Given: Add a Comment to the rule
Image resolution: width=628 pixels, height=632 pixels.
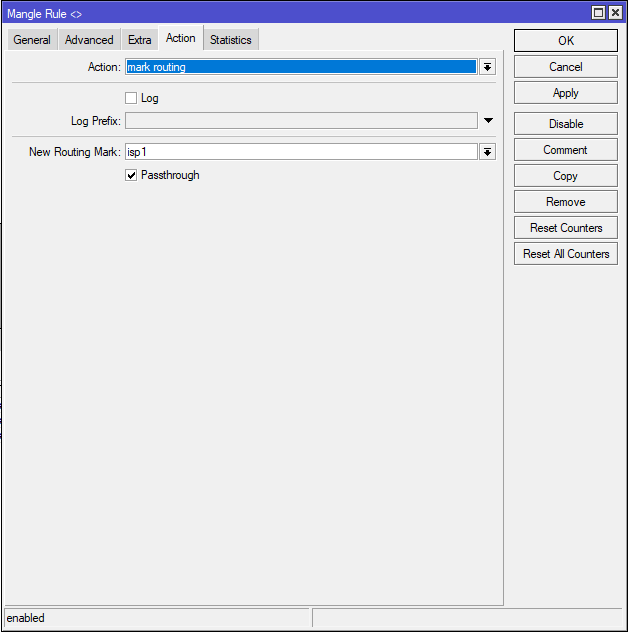Looking at the screenshot, I should pyautogui.click(x=566, y=150).
